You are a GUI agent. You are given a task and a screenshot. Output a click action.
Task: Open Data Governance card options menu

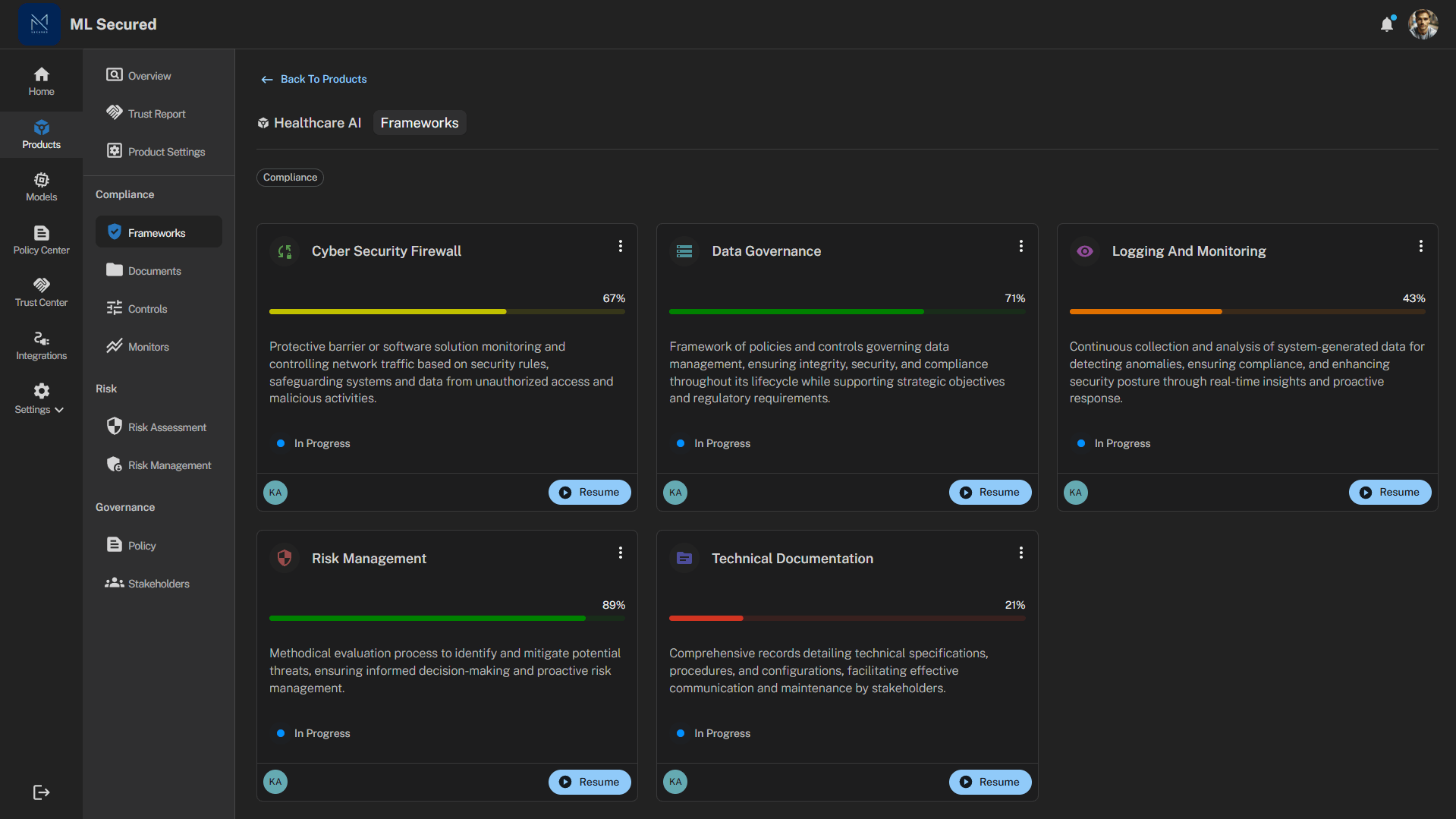pos(1020,246)
